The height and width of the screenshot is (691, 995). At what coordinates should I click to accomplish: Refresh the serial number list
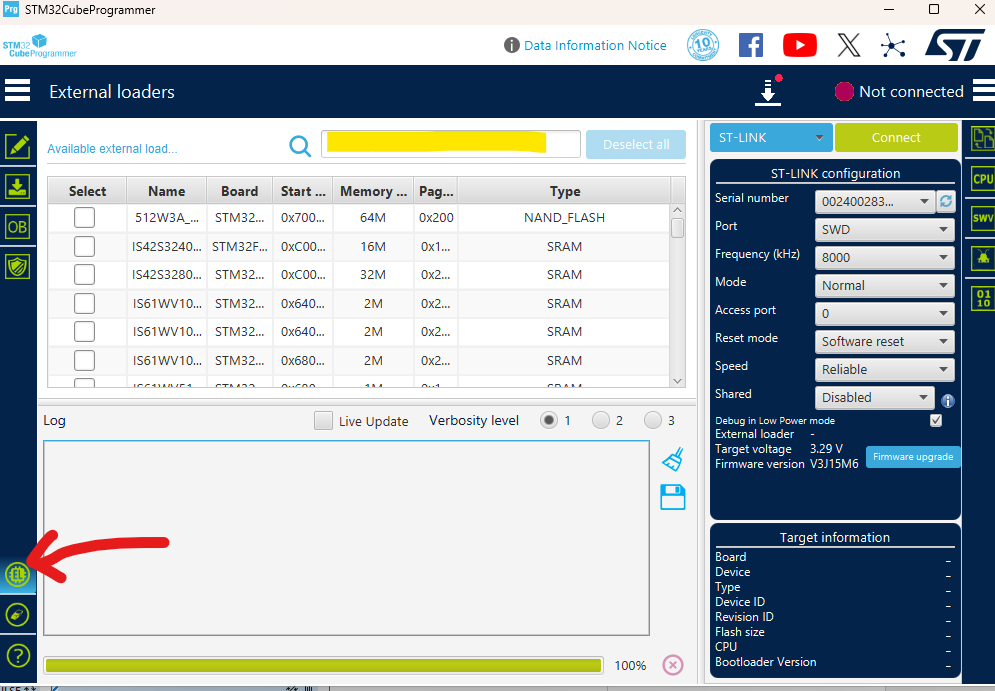(946, 201)
